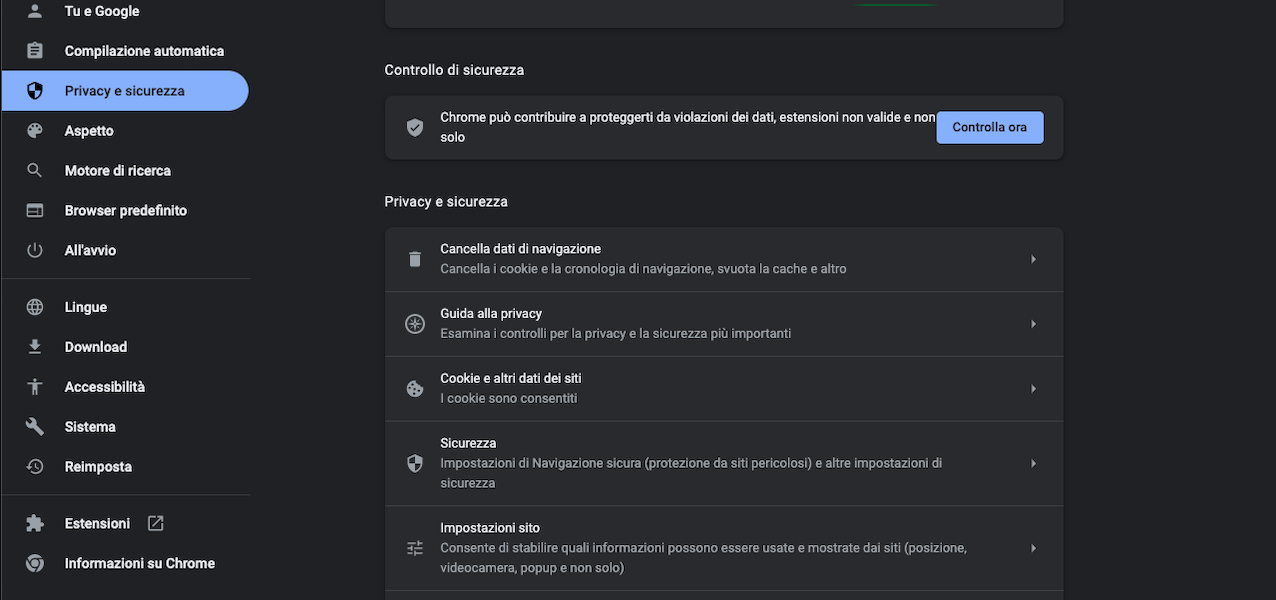Screen dimensions: 1276x600
Task: Click the cookie icon in the settings list
Action: click(414, 389)
